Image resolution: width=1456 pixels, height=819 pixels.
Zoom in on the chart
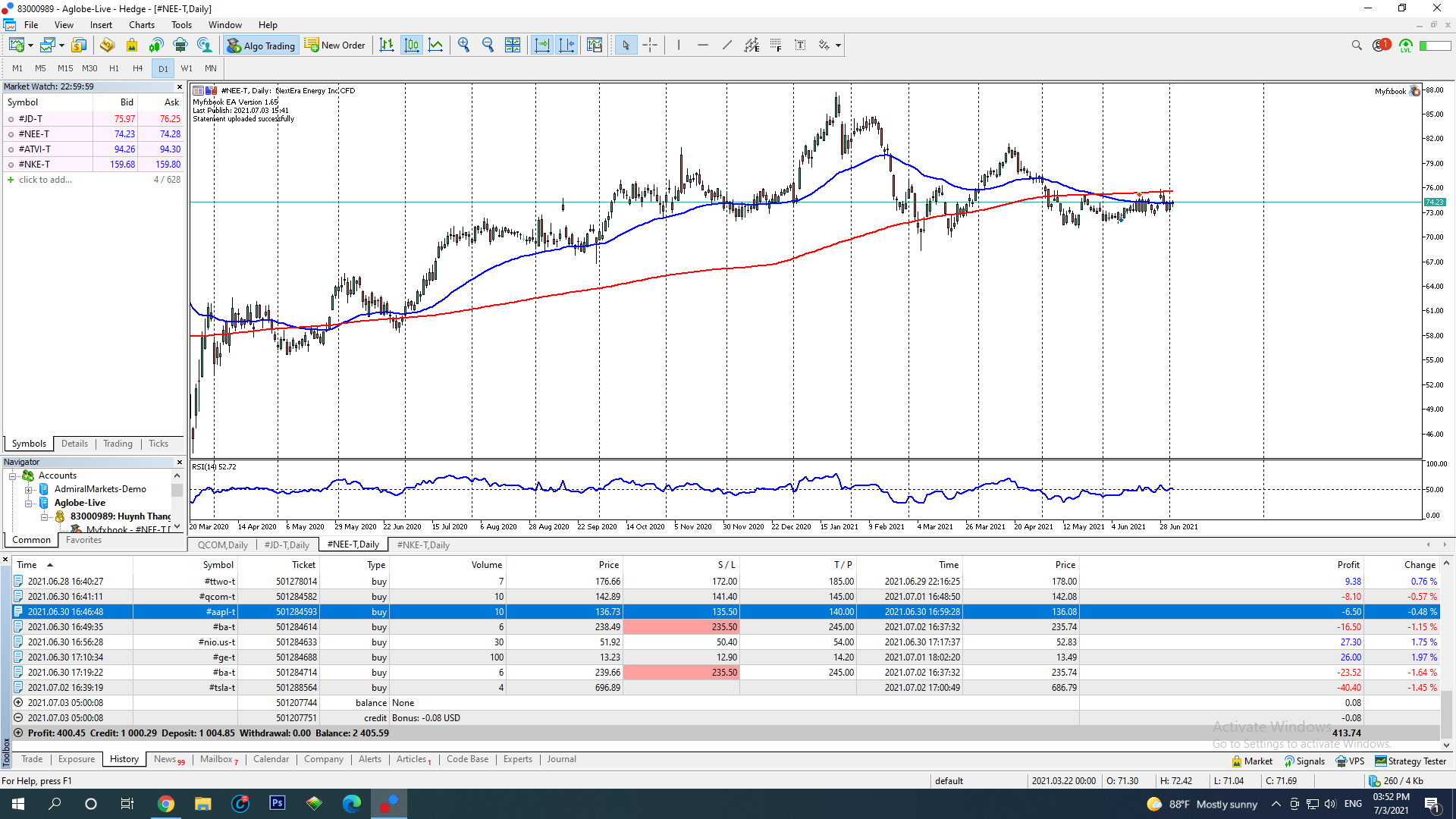click(x=463, y=45)
